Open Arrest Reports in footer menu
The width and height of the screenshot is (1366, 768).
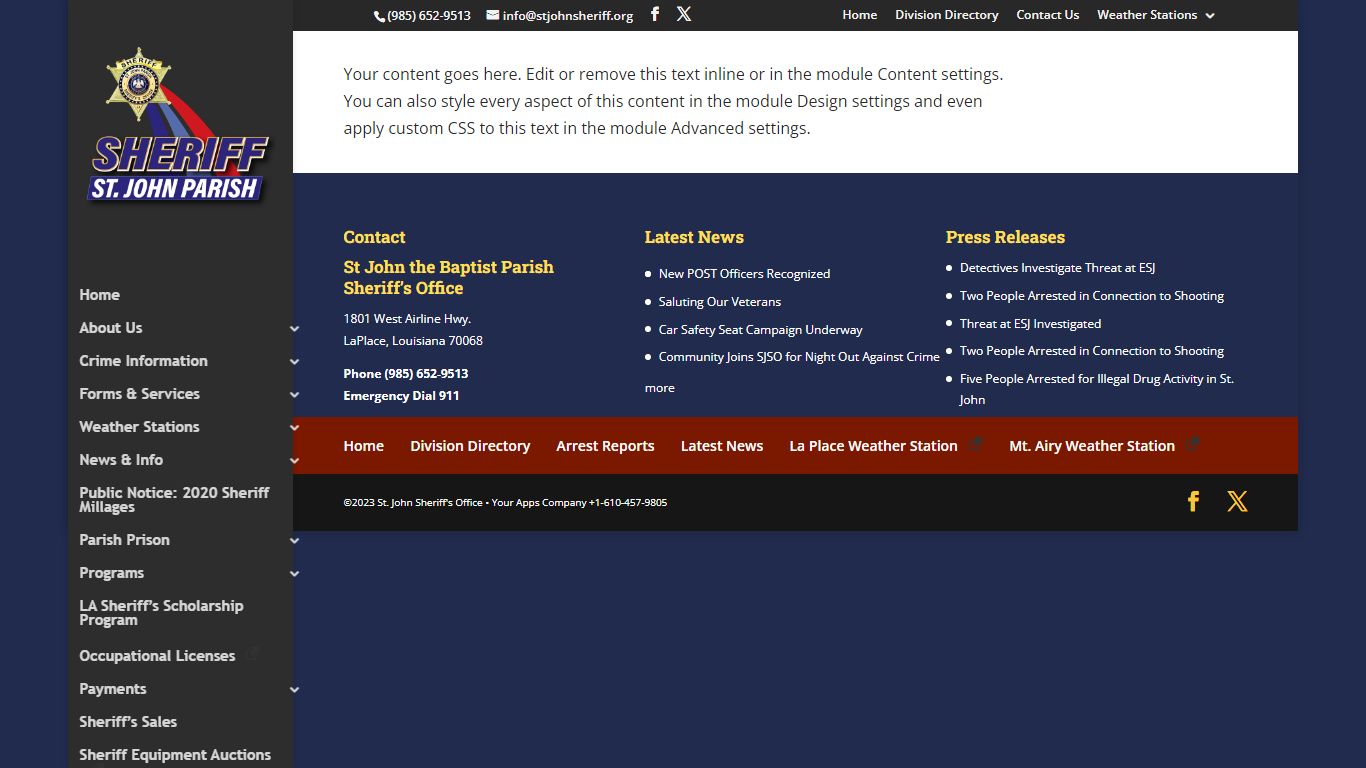[605, 446]
